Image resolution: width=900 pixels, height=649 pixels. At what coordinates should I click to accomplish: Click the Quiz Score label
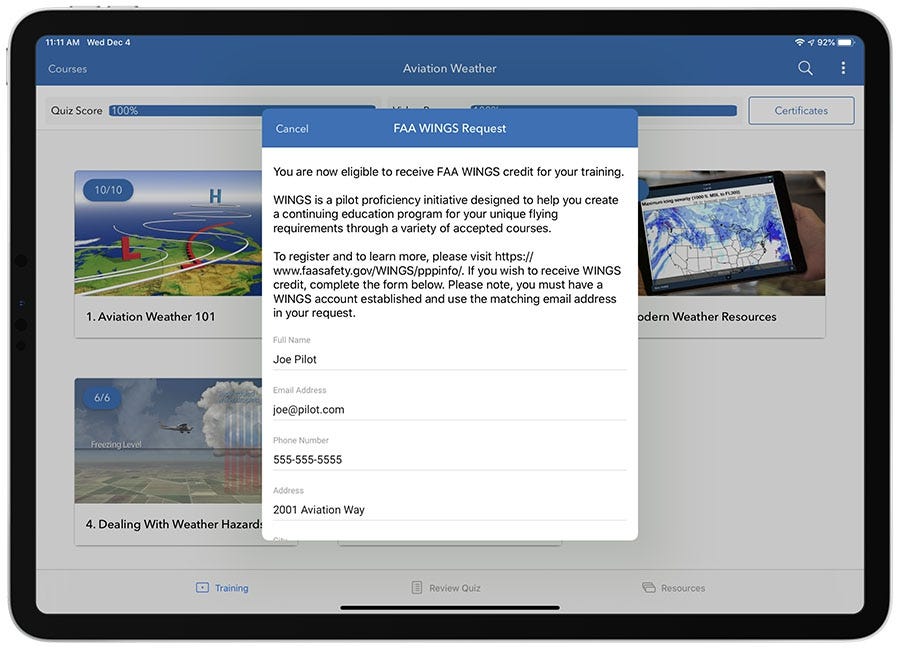click(76, 111)
